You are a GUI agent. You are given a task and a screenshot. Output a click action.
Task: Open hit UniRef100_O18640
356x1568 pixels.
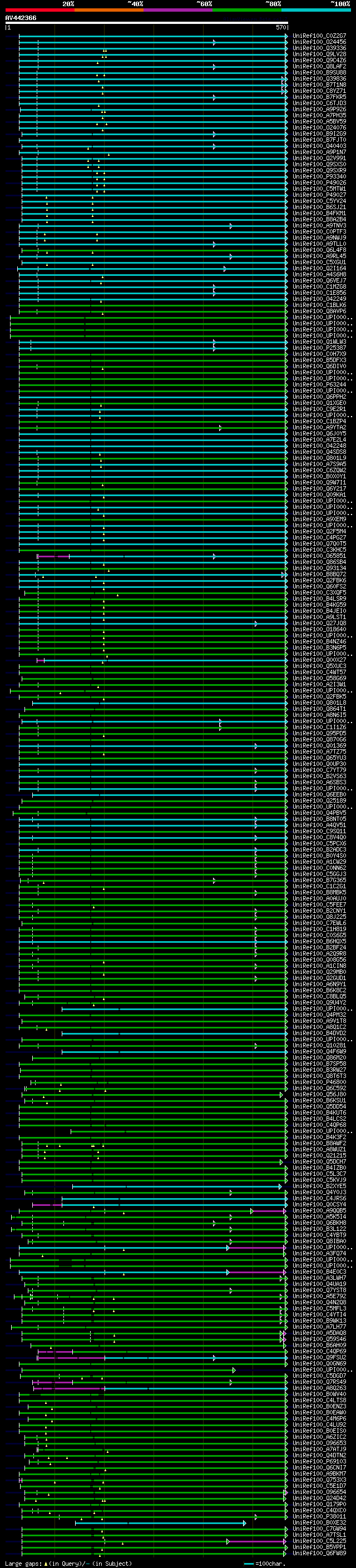click(319, 630)
